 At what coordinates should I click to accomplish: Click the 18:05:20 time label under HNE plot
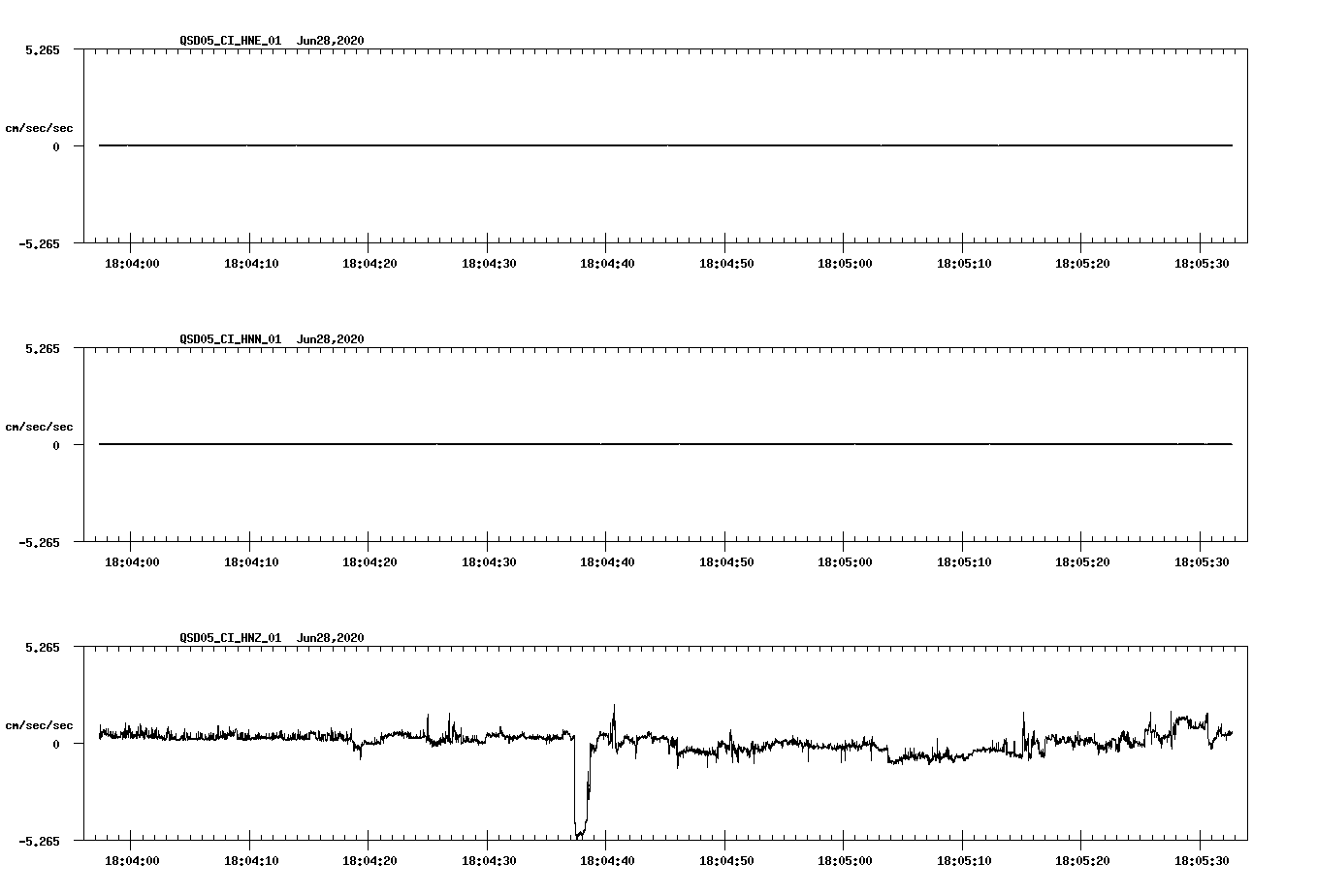click(1081, 264)
